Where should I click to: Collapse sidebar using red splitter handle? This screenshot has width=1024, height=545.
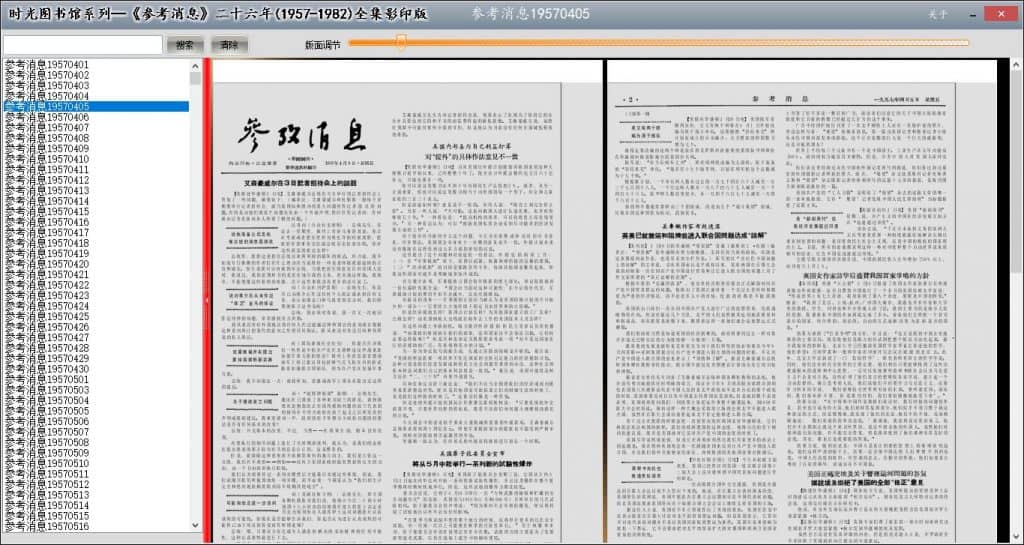(207, 299)
